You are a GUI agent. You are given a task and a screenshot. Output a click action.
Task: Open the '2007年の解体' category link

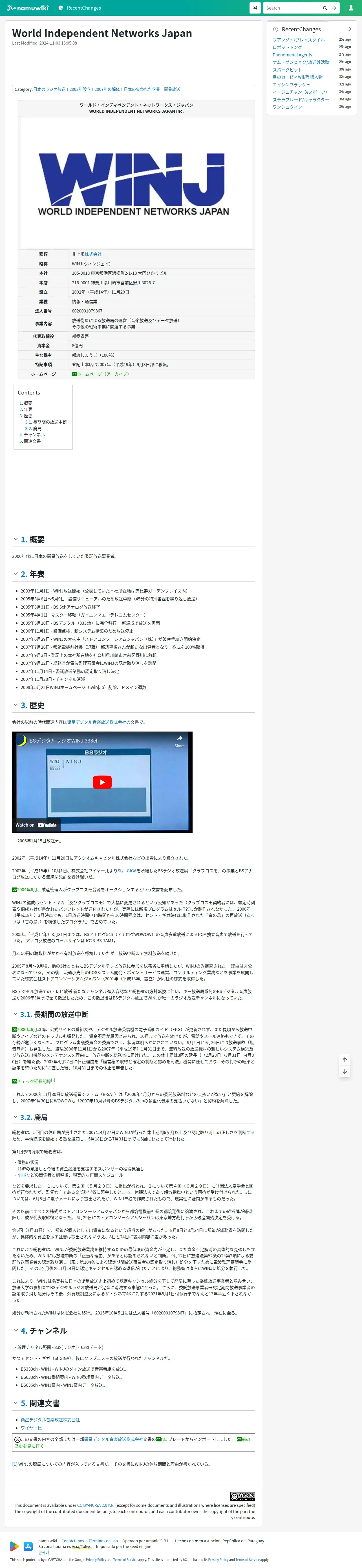[107, 89]
